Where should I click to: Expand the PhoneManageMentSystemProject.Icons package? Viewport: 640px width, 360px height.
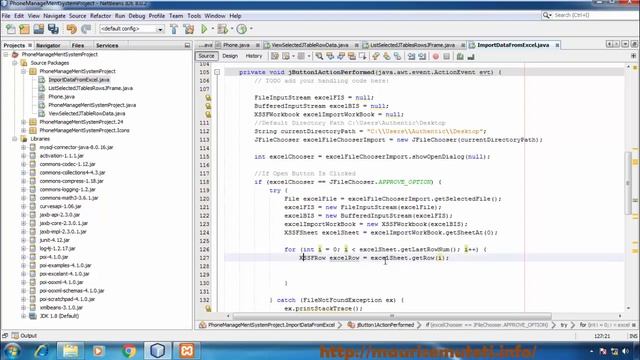click(x=24, y=130)
